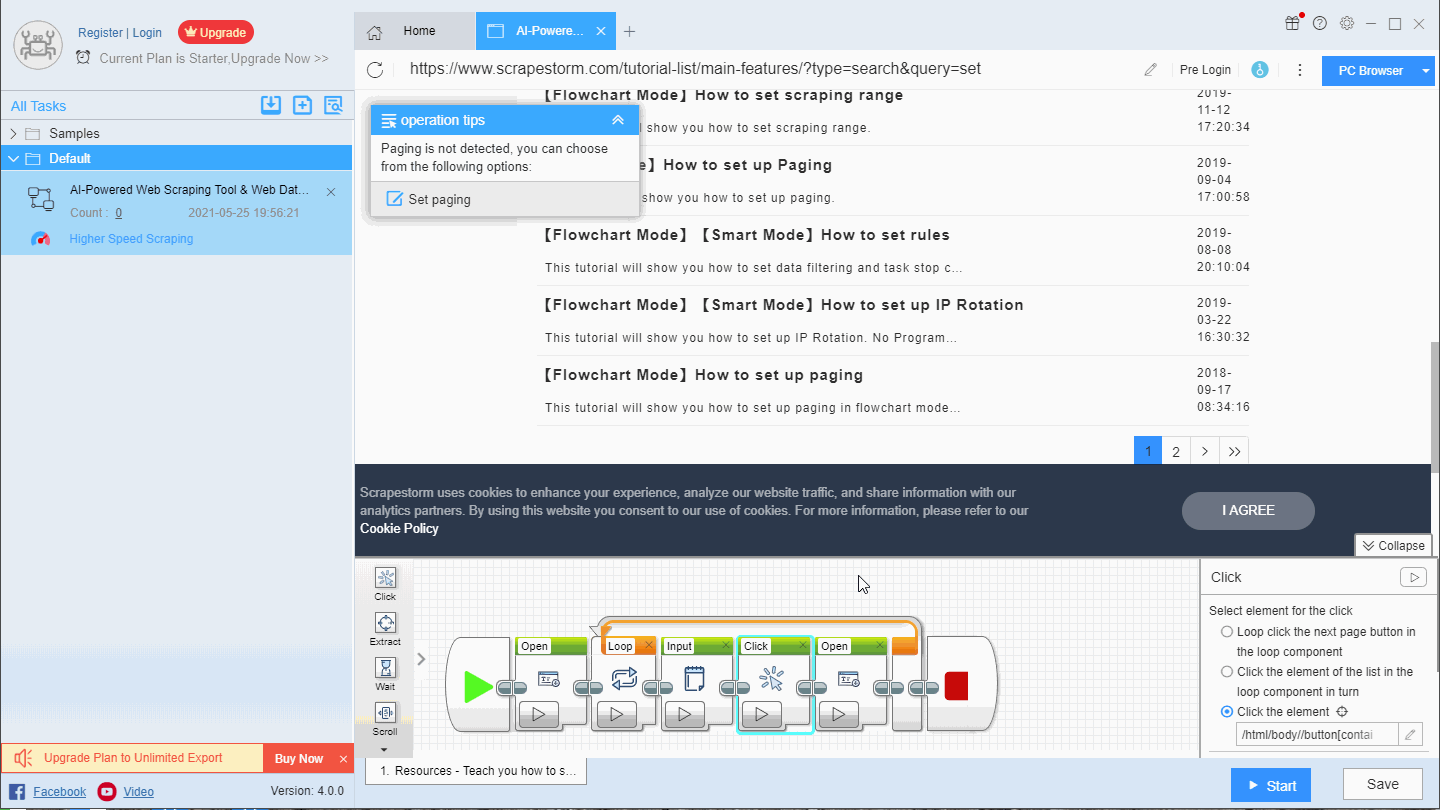
Task: Click the Login link
Action: pyautogui.click(x=147, y=33)
